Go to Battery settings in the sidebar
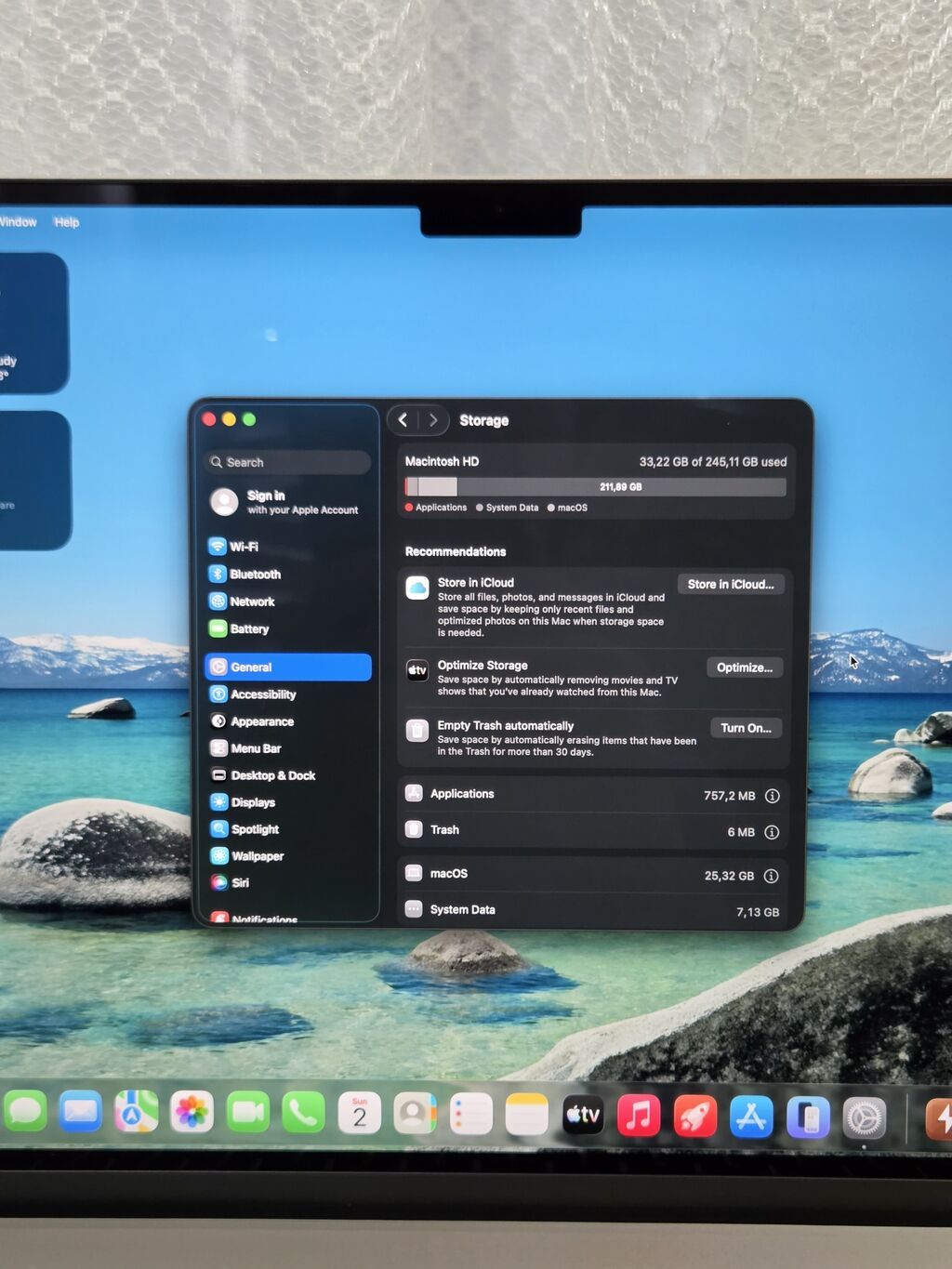Viewport: 952px width, 1269px height. coord(288,629)
